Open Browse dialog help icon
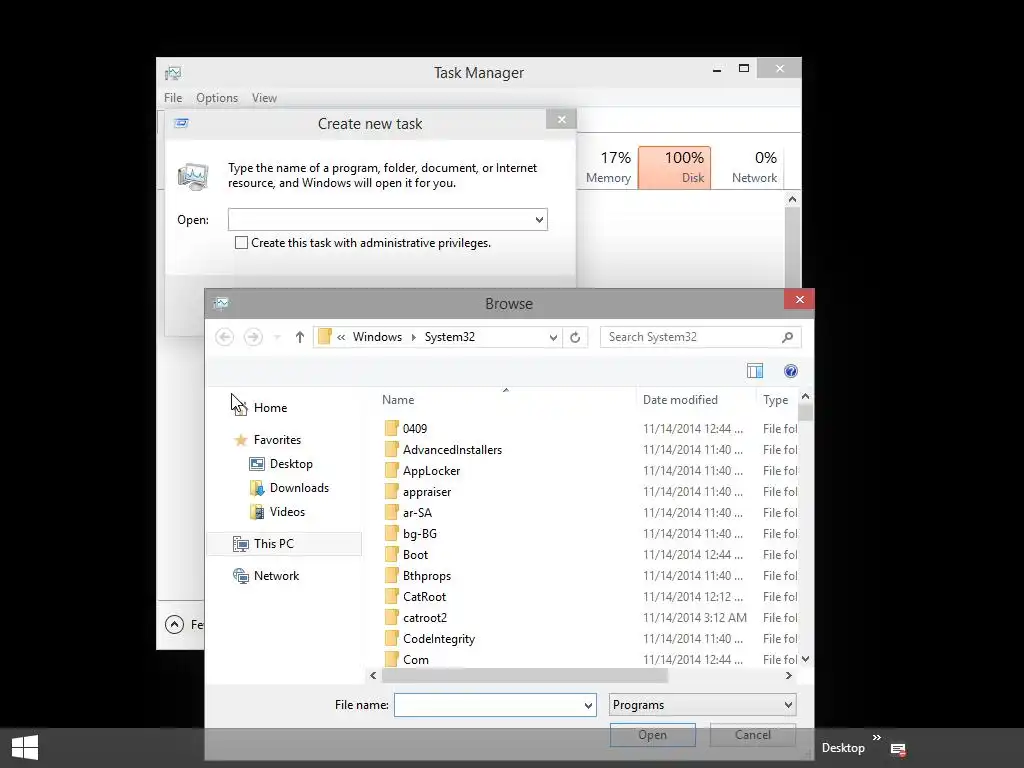This screenshot has width=1024, height=768. [791, 371]
